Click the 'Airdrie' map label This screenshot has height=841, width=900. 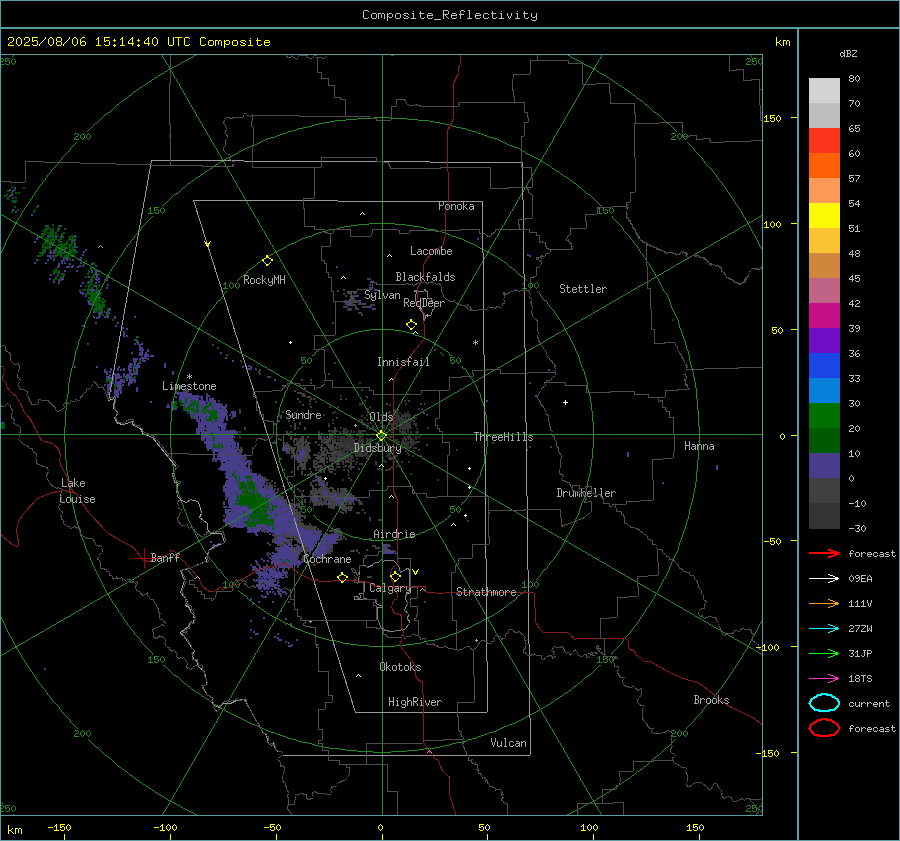394,534
